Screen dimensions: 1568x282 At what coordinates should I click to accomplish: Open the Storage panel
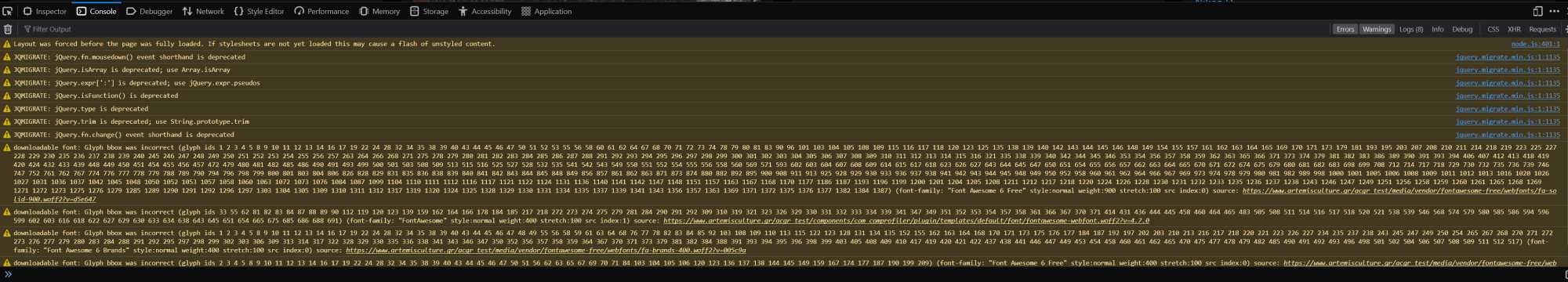tap(430, 11)
